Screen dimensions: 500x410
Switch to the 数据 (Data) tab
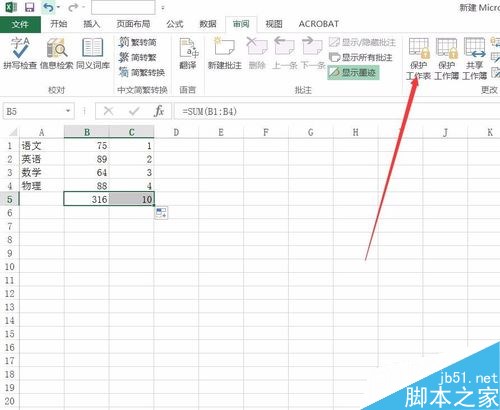pos(208,24)
